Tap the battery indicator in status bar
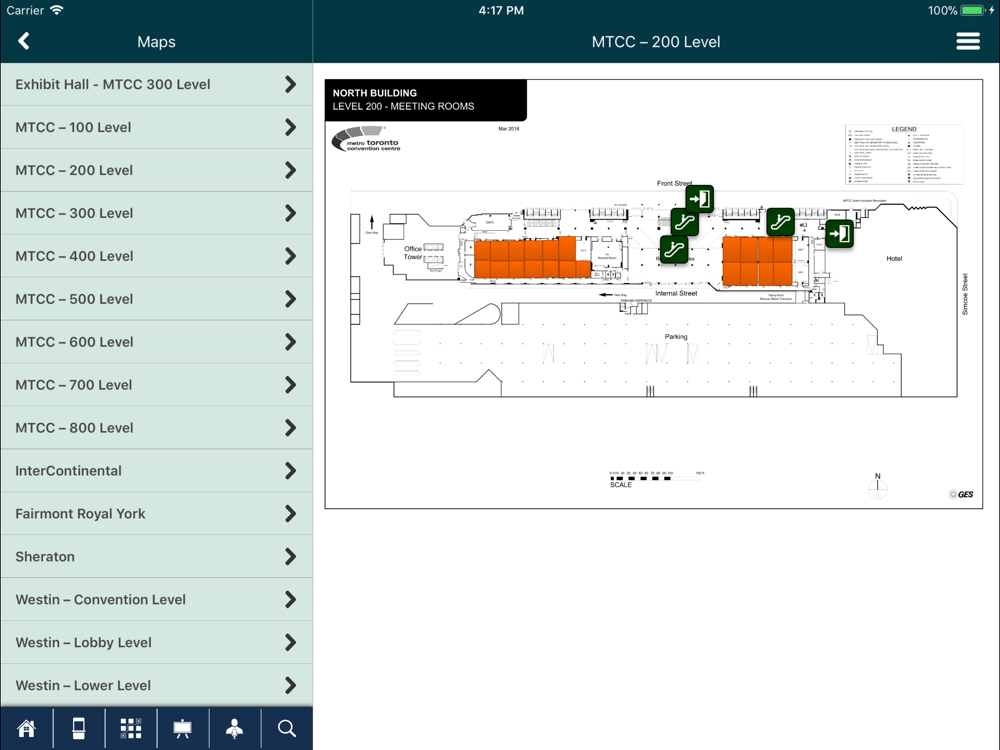This screenshot has width=1000, height=750. tap(973, 10)
